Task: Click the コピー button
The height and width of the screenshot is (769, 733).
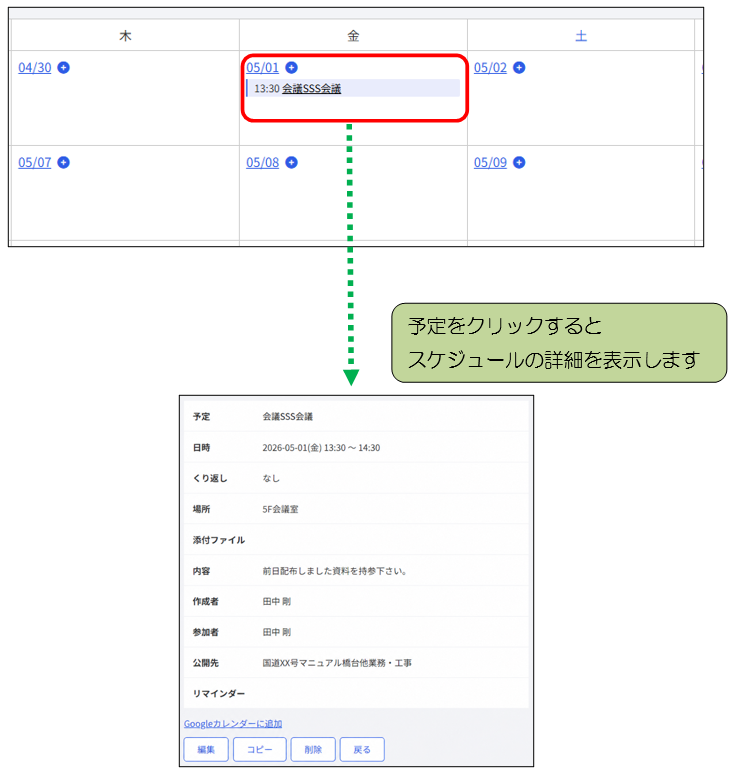Action: [x=259, y=749]
